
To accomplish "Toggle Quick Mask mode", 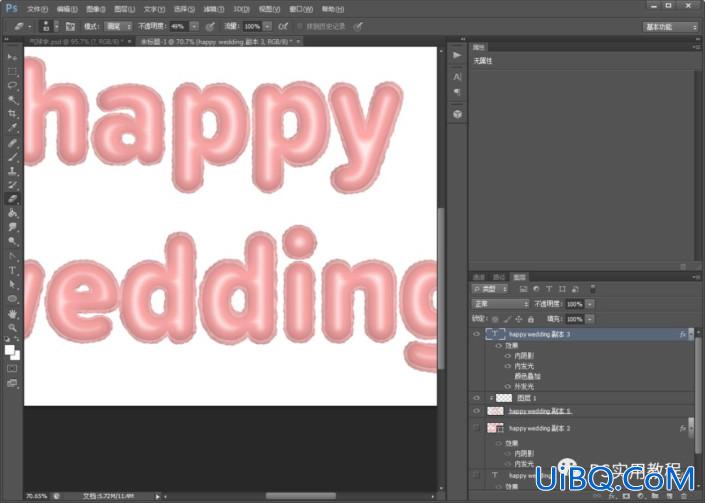I will 12,369.
